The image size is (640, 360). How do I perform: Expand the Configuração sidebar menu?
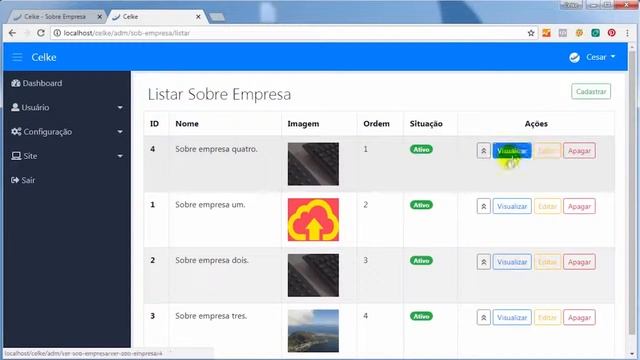(x=67, y=131)
